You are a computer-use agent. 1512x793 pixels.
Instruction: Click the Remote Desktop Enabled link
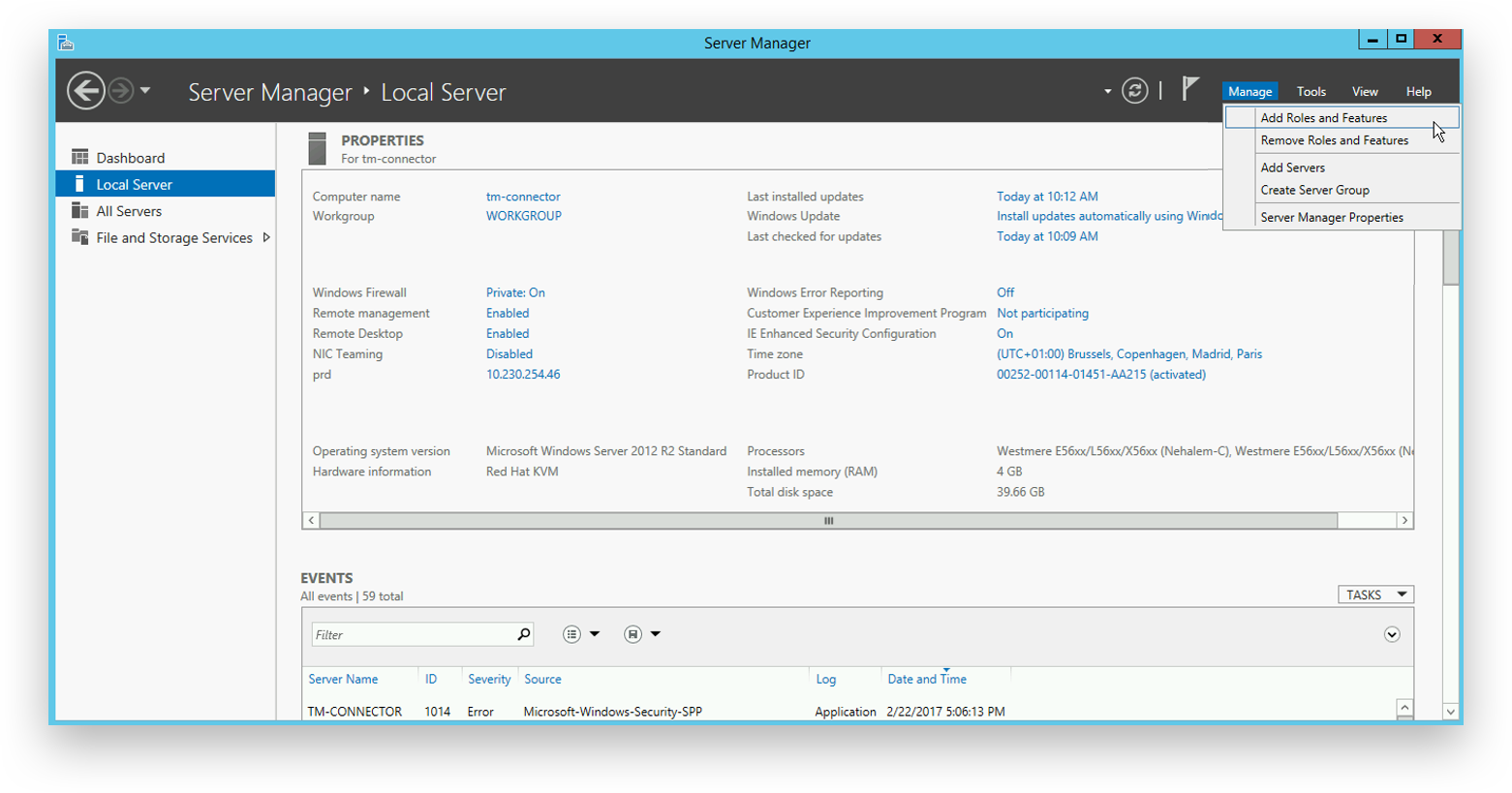tap(508, 334)
